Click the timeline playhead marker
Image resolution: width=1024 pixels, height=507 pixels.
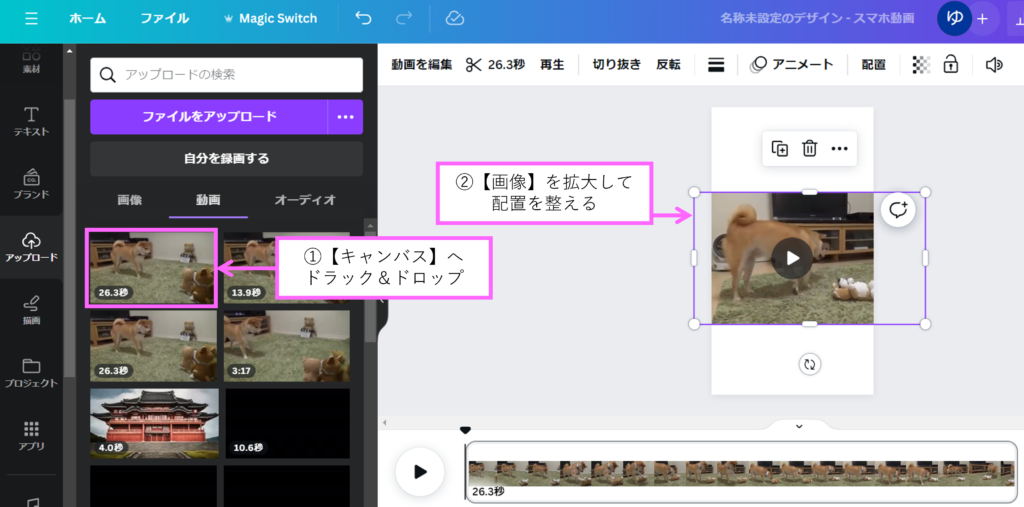click(465, 431)
